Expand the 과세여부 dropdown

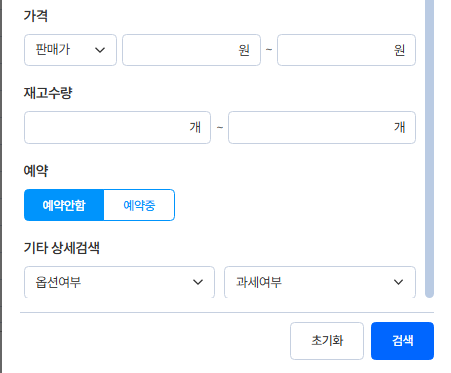coord(320,282)
